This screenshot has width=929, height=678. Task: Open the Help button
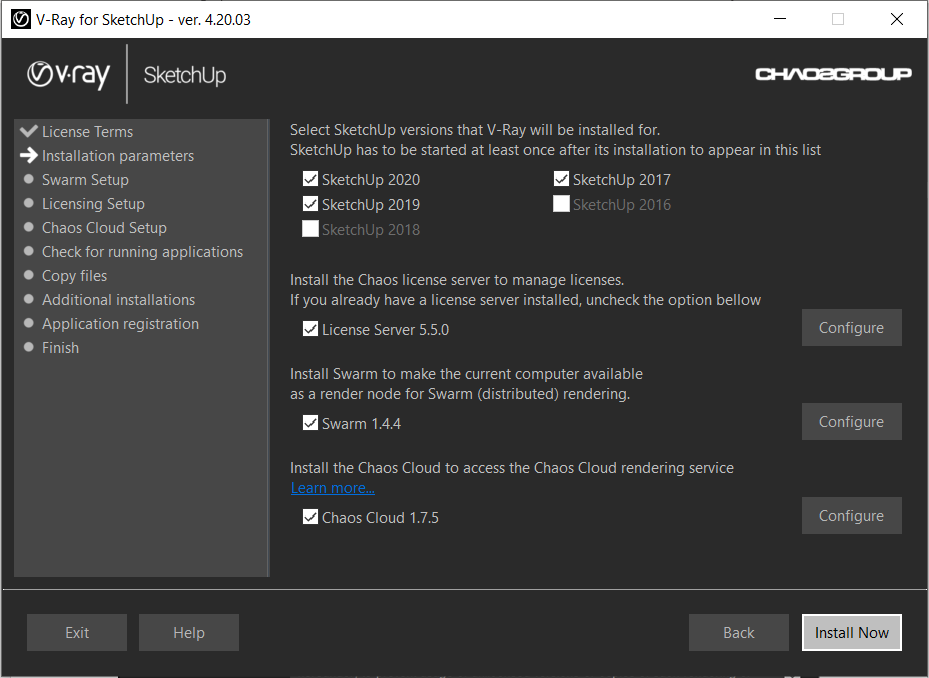tap(189, 632)
